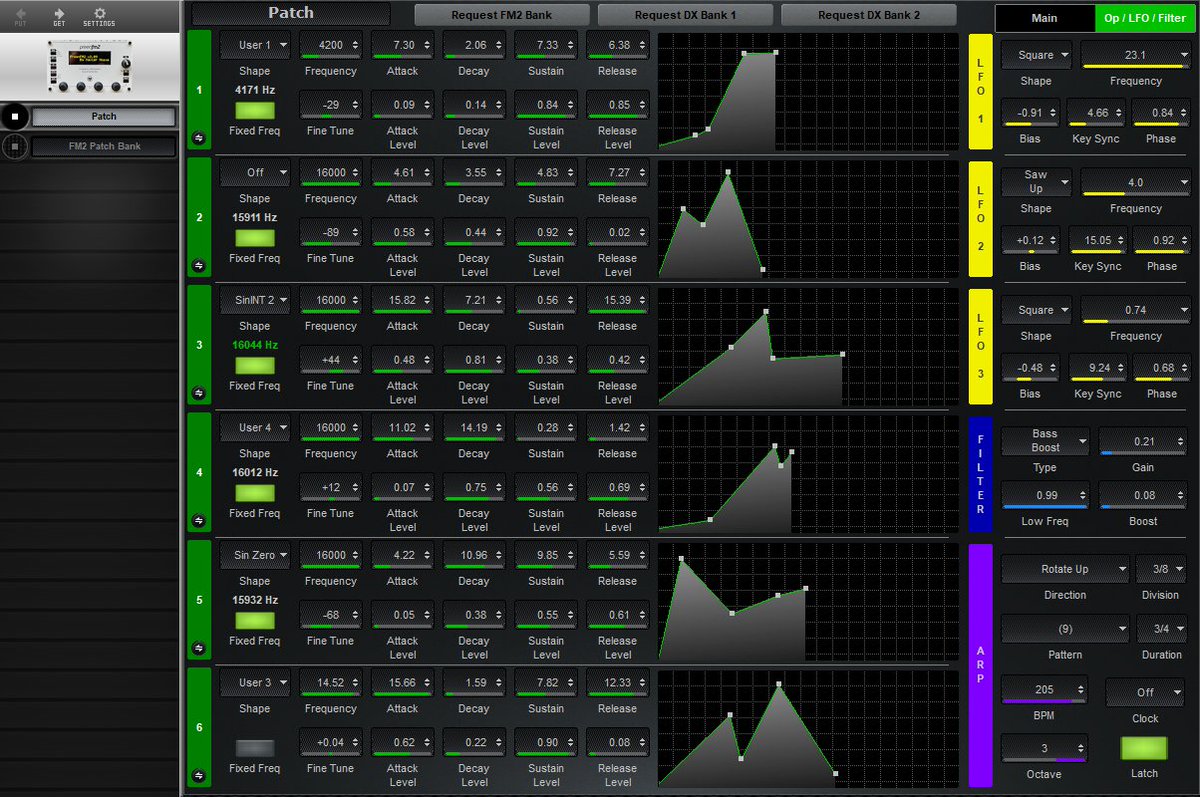The image size is (1200, 797).
Task: Enable operator 6 Fixed Freq button
Action: (254, 748)
